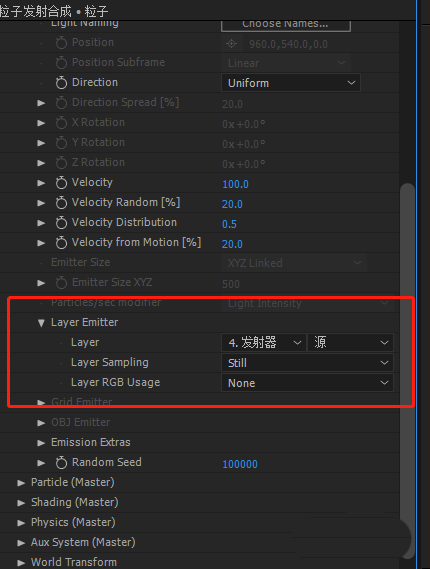This screenshot has height=569, width=430.
Task: Expand the Emitter Size XYZ property
Action: pyautogui.click(x=41, y=283)
